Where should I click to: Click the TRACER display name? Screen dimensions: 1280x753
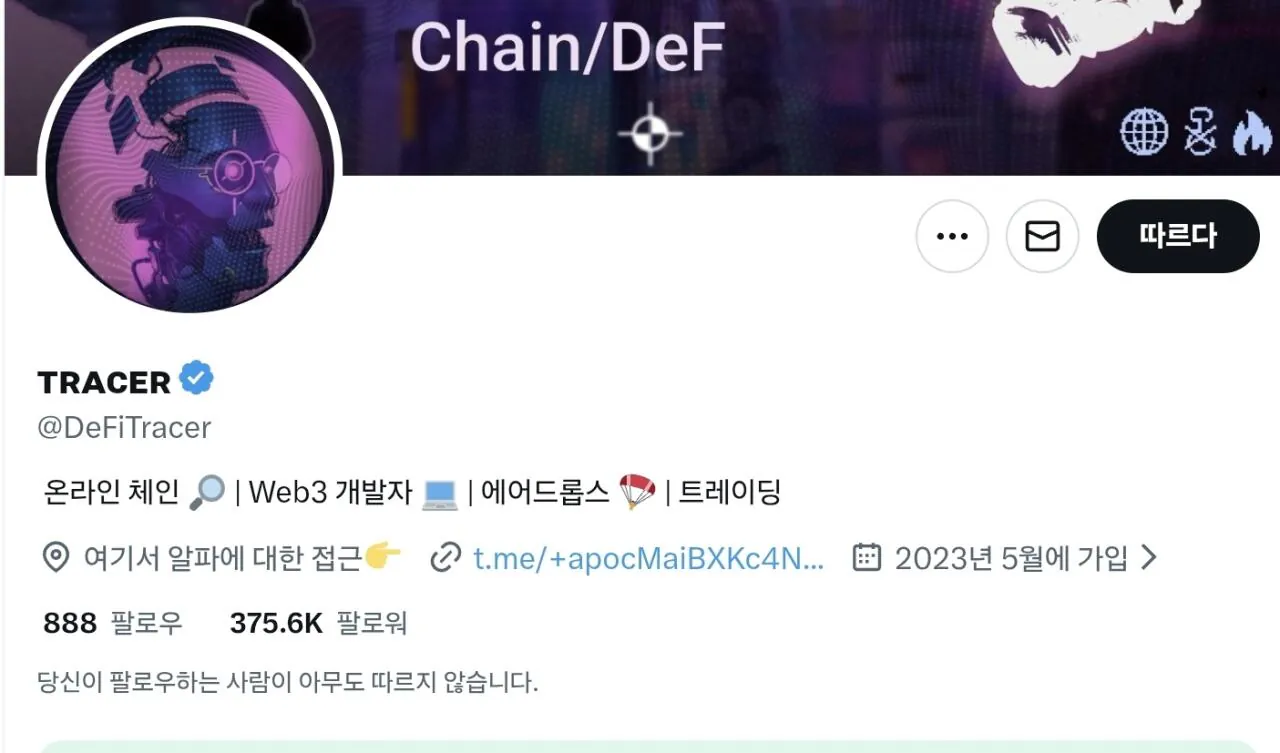(104, 382)
